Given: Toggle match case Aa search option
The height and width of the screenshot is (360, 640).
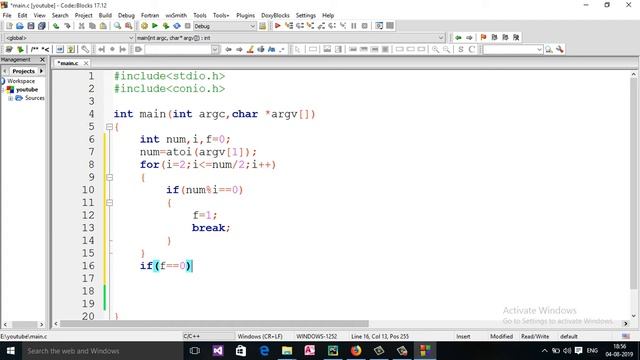Looking at the screenshot, I should pos(271,49).
